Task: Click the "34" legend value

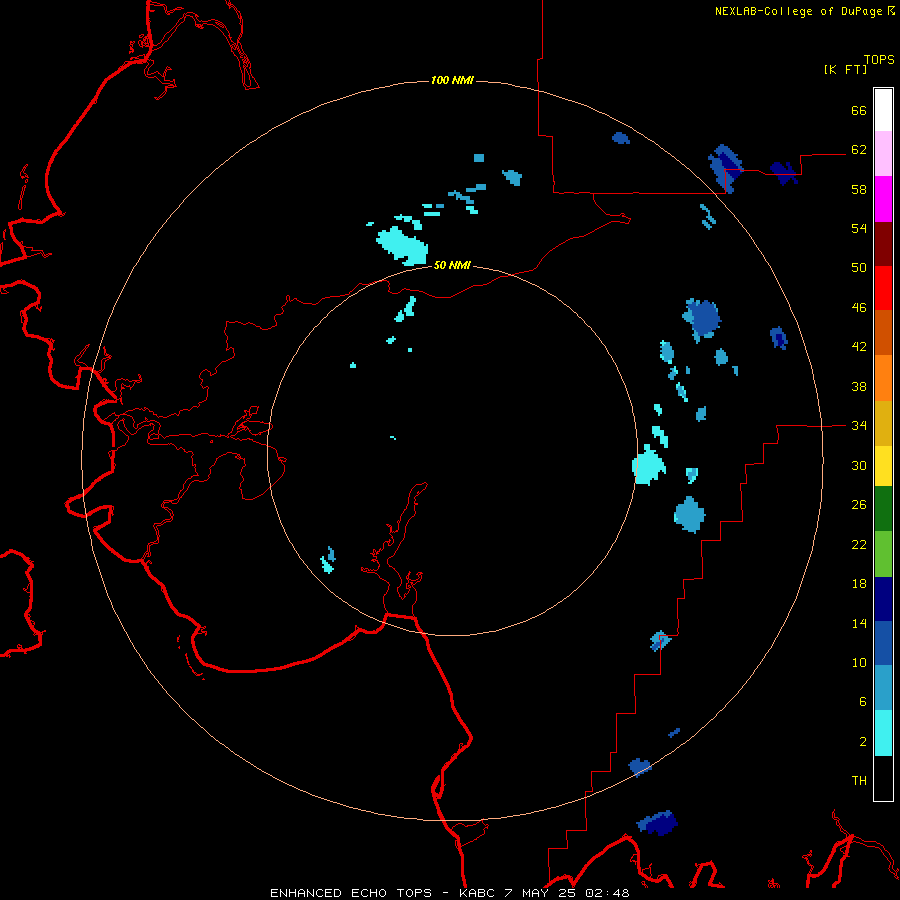Action: click(859, 425)
